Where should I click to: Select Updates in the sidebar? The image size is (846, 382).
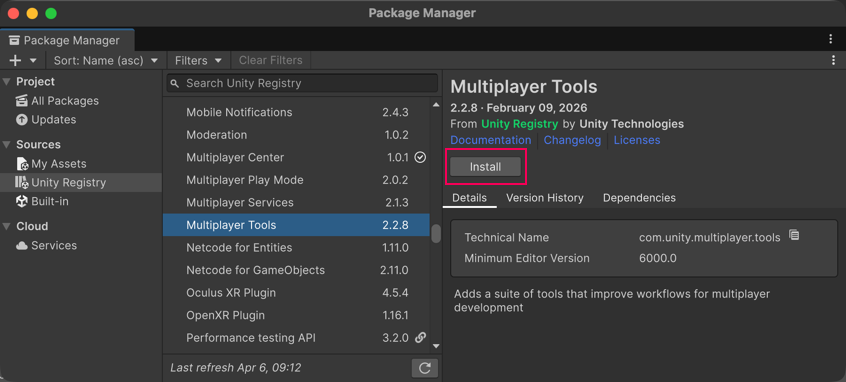81,120
